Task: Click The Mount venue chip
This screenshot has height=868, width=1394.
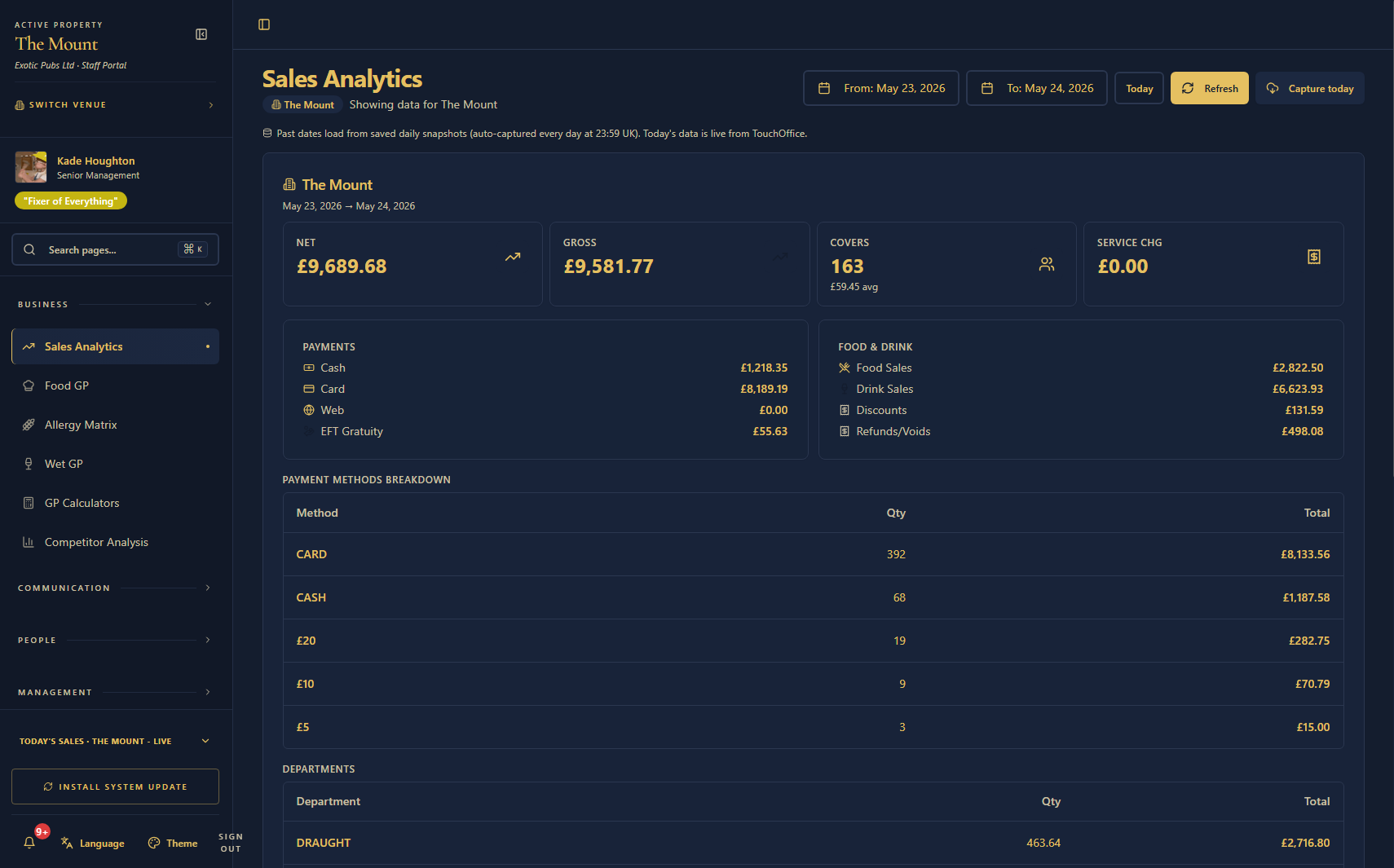Action: point(302,104)
